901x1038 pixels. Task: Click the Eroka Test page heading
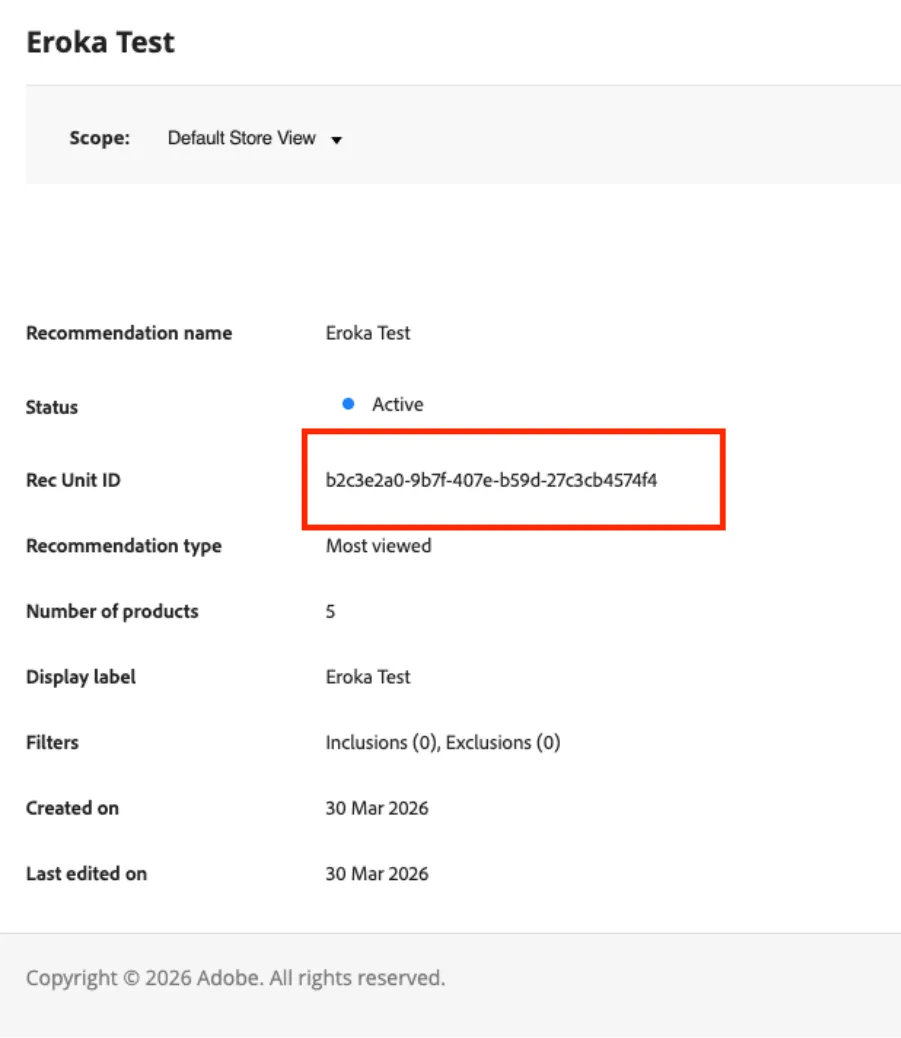tap(101, 42)
